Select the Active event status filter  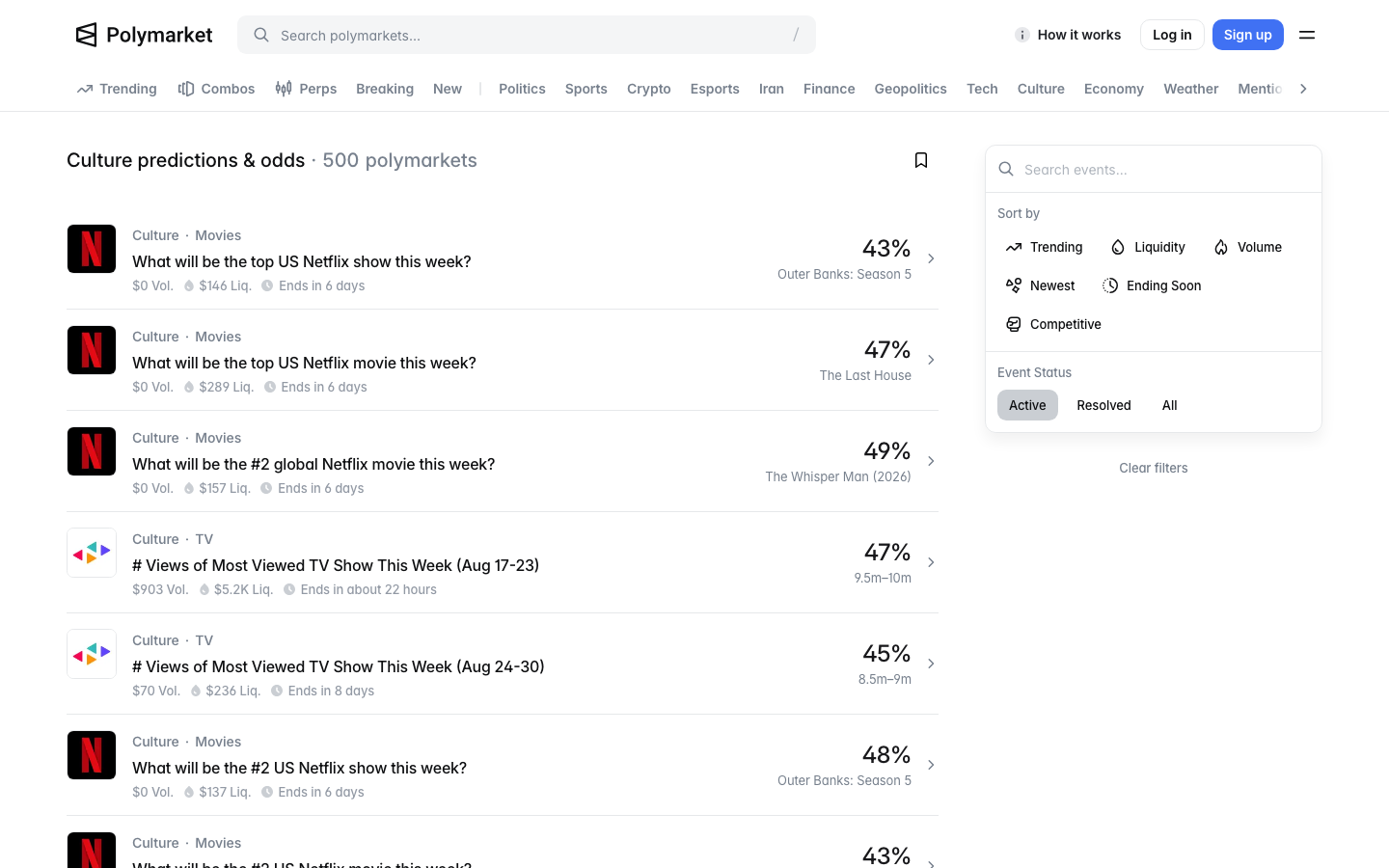click(x=1027, y=405)
